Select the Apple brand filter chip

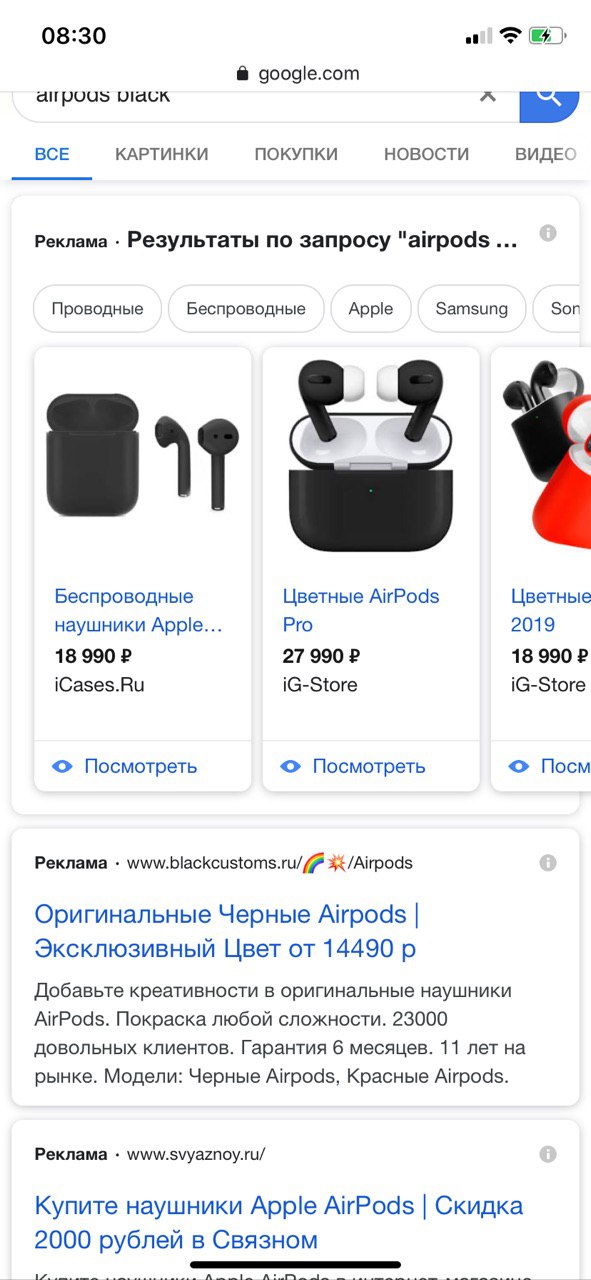pyautogui.click(x=371, y=309)
